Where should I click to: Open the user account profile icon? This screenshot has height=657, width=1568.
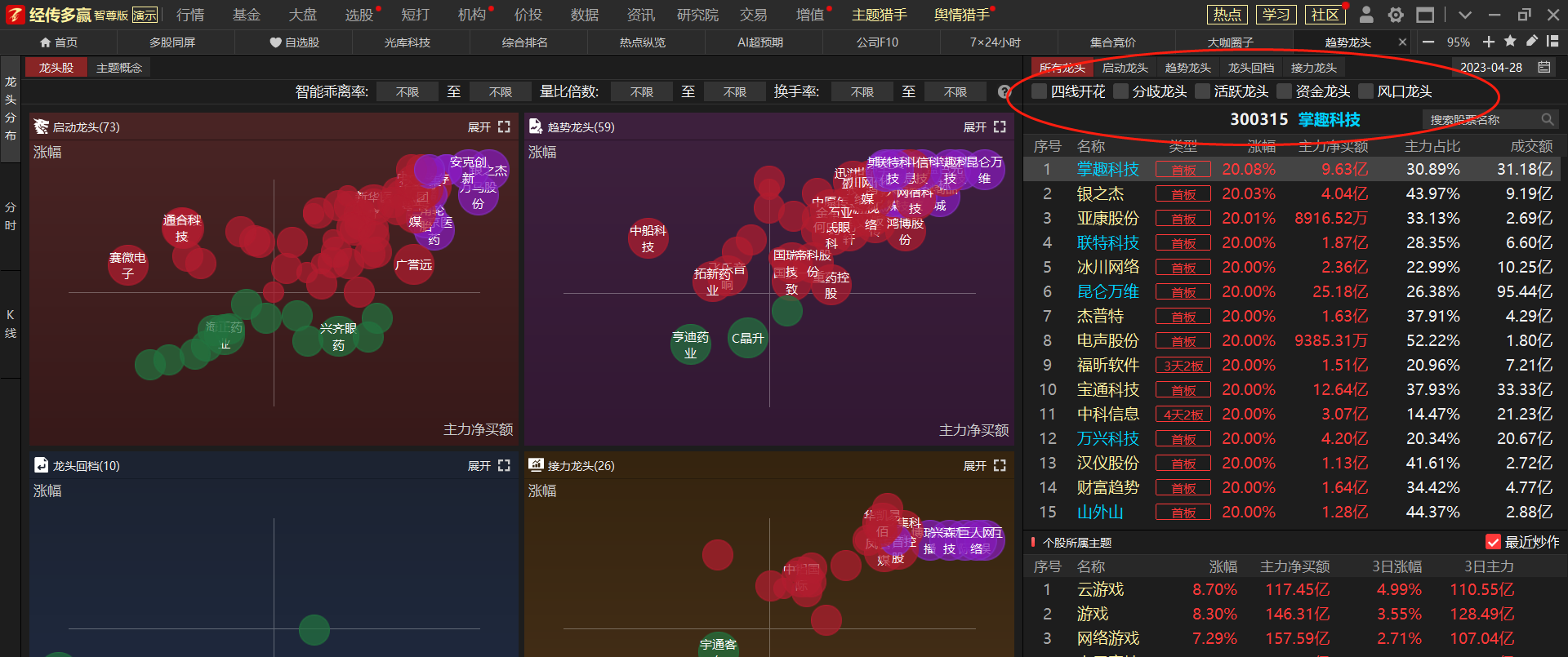[x=1365, y=15]
